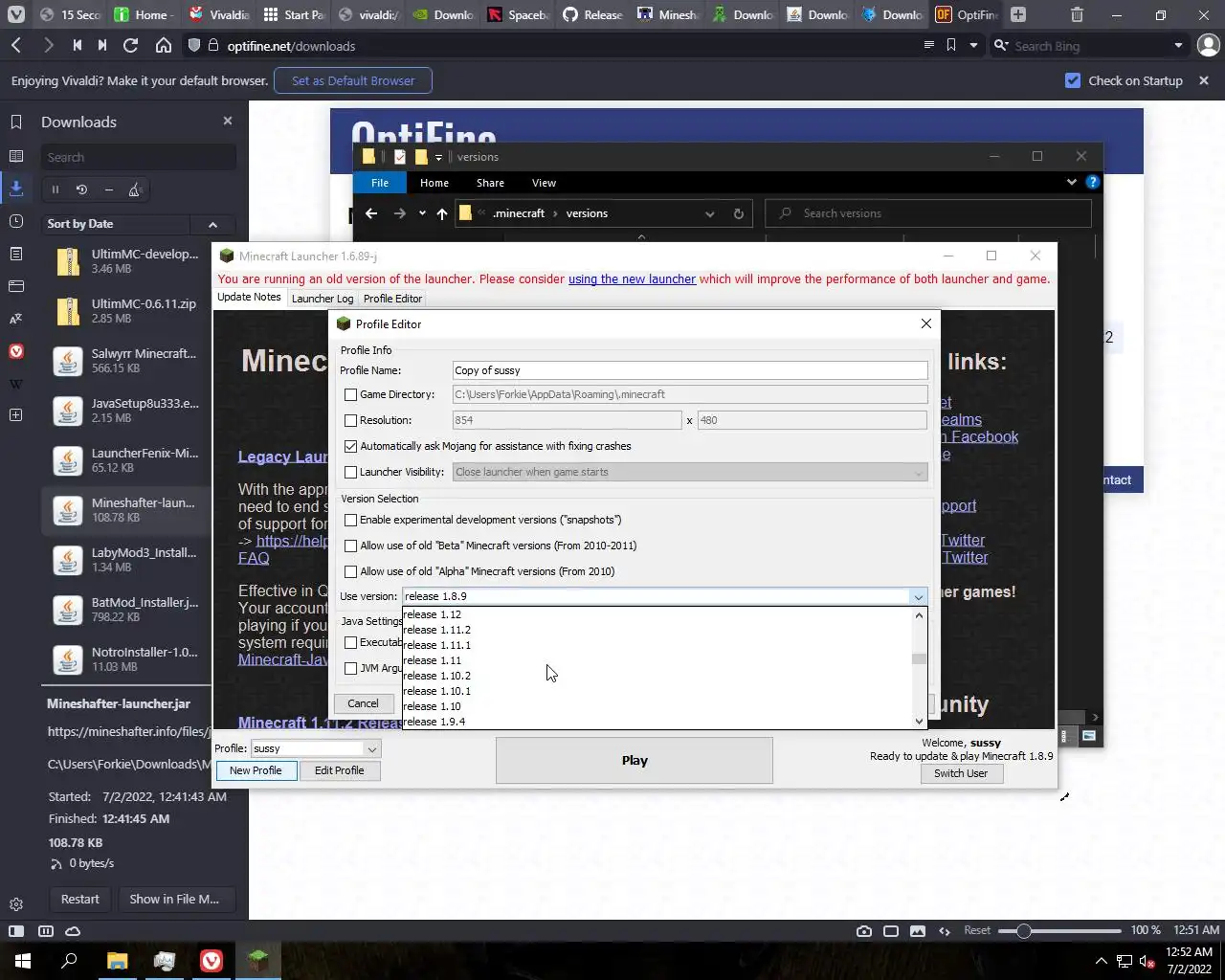Uncheck Automatically ask Mojang for assistance
The height and width of the screenshot is (980, 1225).
click(350, 446)
